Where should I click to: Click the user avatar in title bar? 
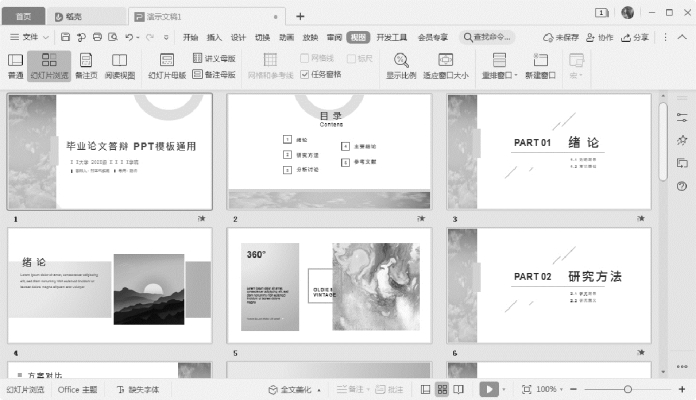(628, 12)
